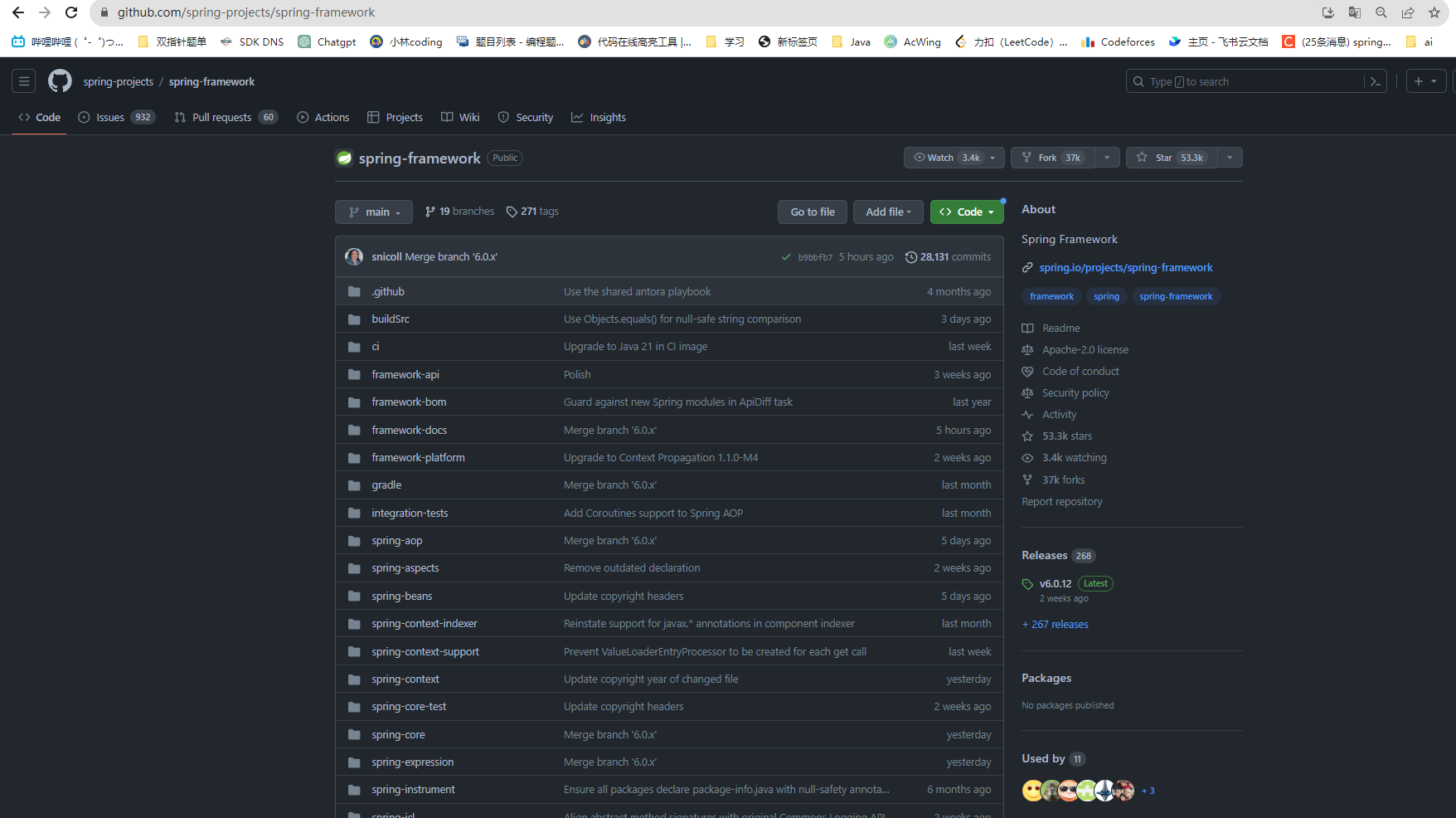Open the spring-context-support folder
This screenshot has width=1456, height=818.
coord(425,651)
